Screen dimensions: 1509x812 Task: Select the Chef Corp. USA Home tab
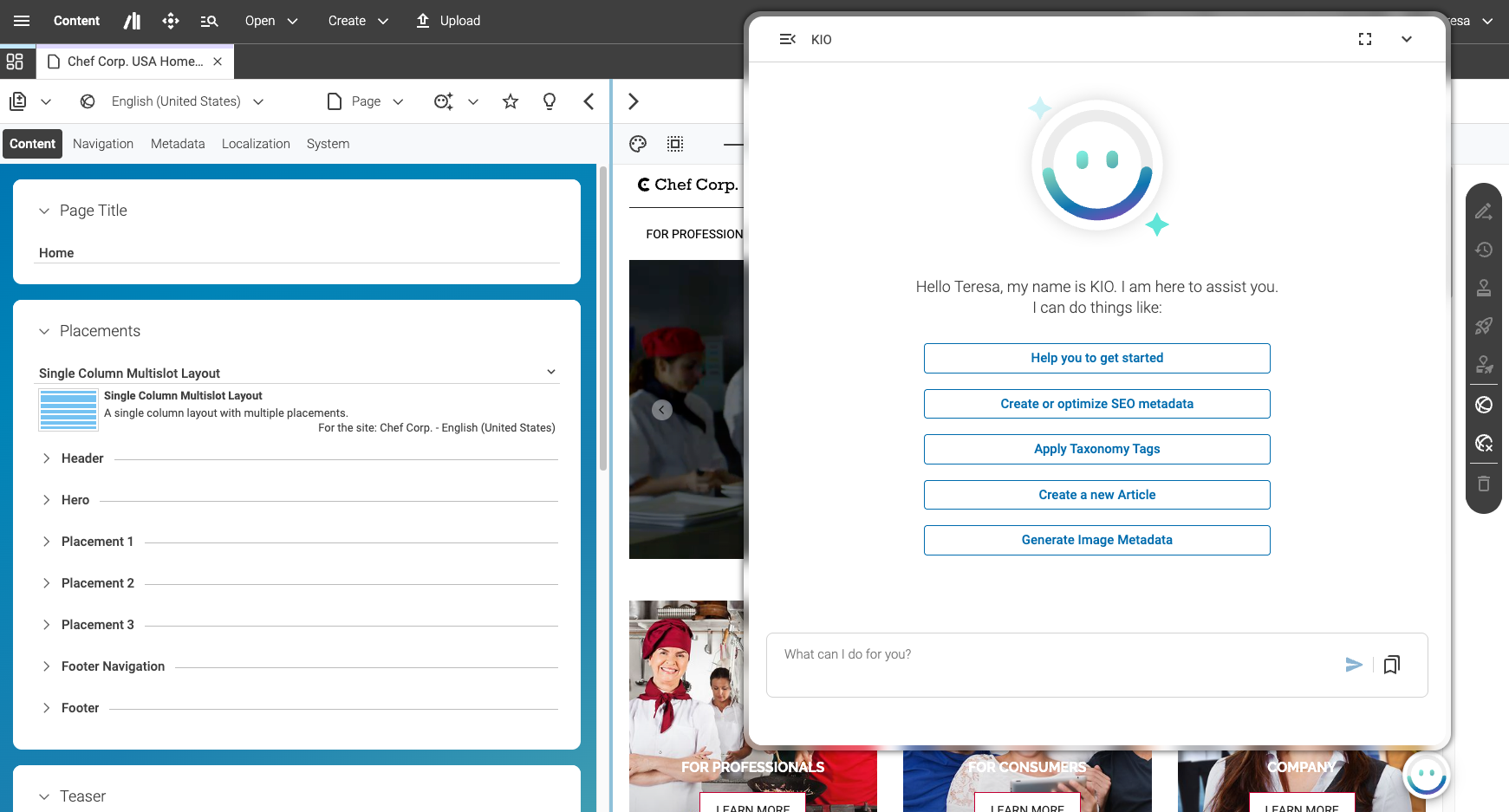coord(134,62)
